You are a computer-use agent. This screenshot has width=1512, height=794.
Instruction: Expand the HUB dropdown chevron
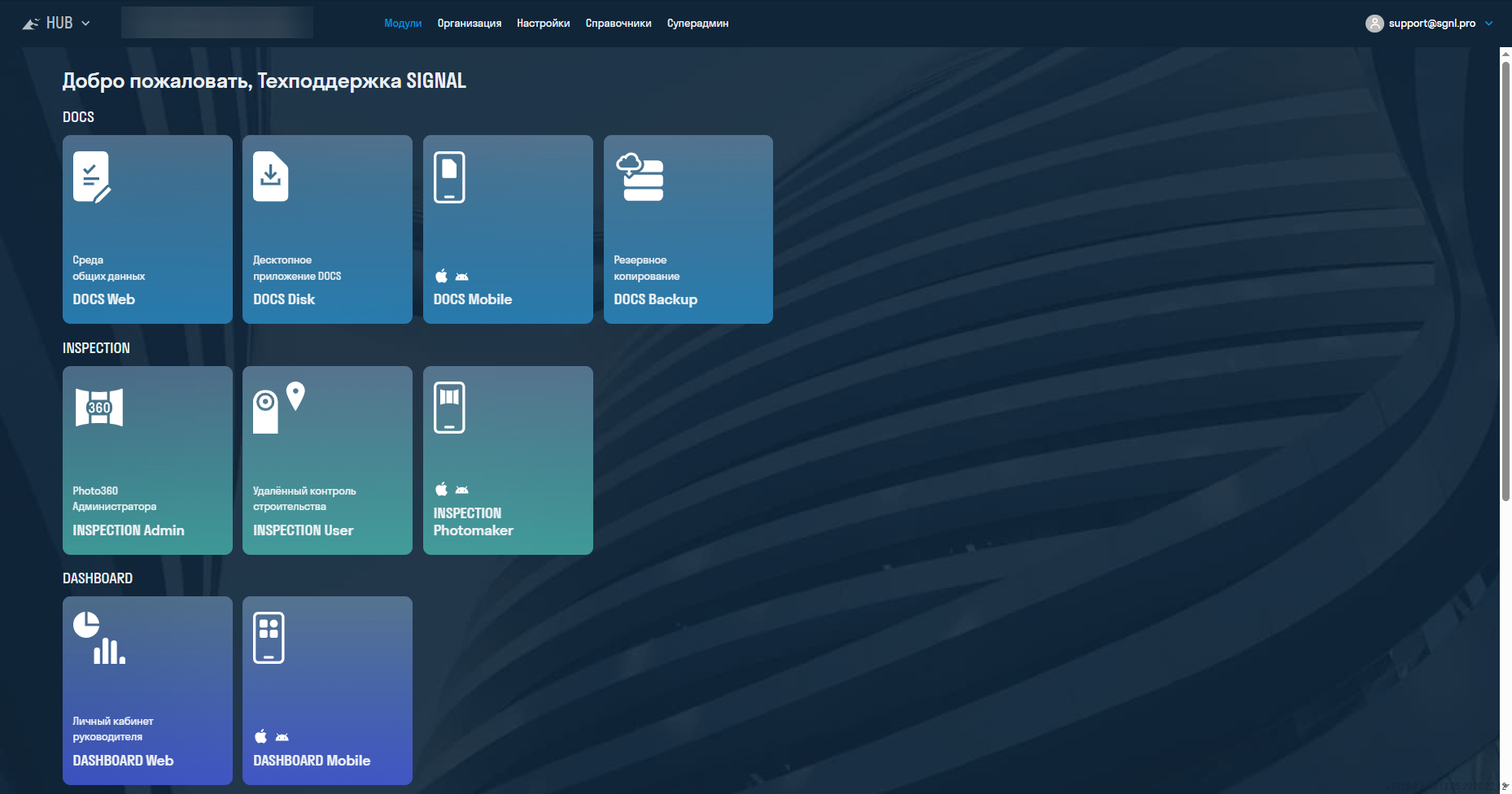click(85, 24)
